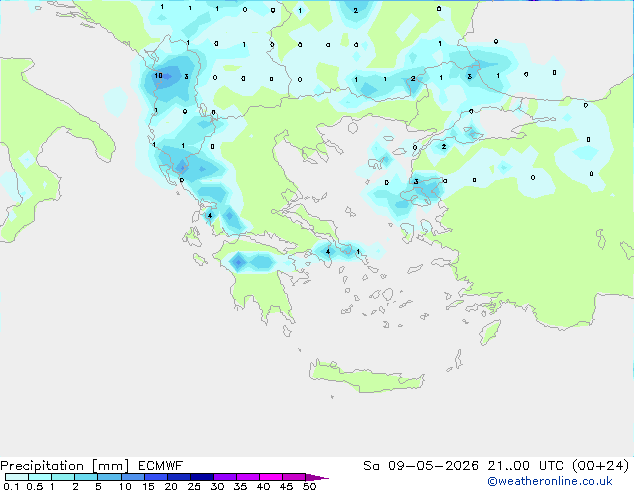
Task: Choose the 20–25 mm legend swatch
Action: click(178, 477)
